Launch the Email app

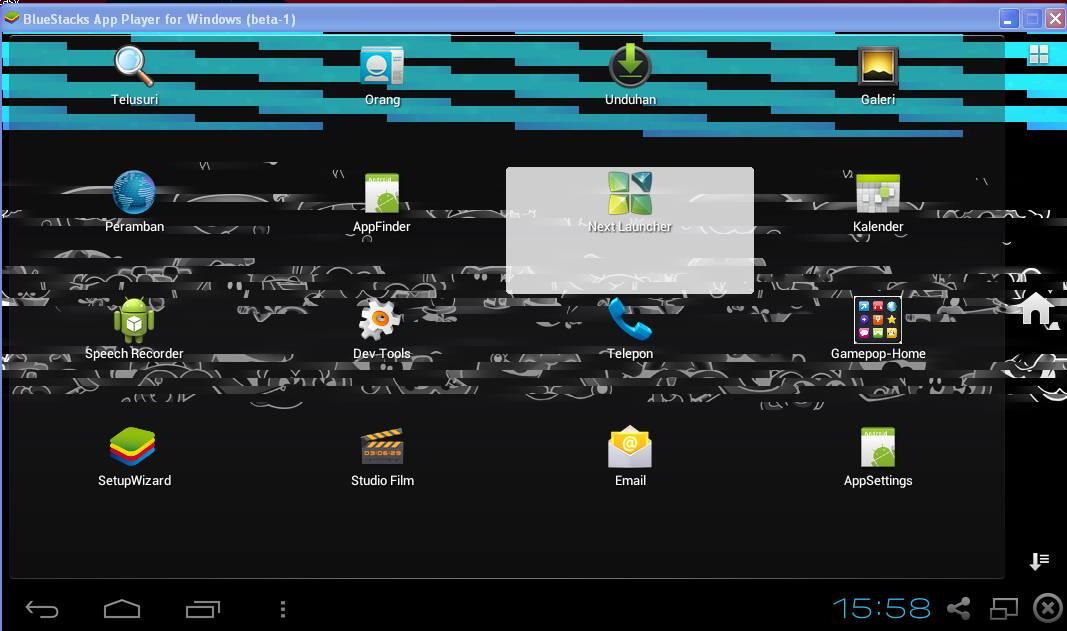pos(630,446)
